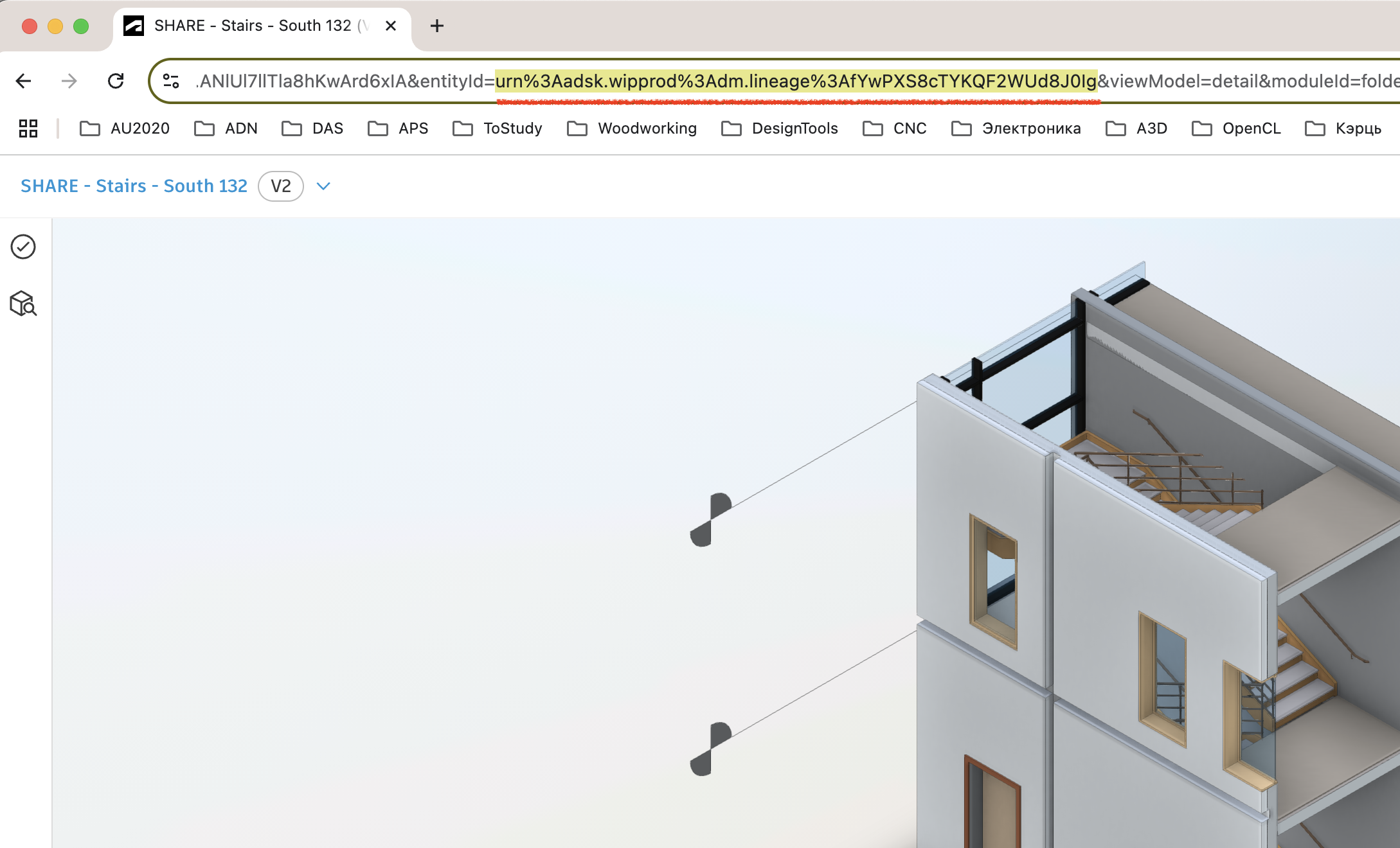
Task: Open Woodworking bookmarks folder
Action: coord(633,128)
